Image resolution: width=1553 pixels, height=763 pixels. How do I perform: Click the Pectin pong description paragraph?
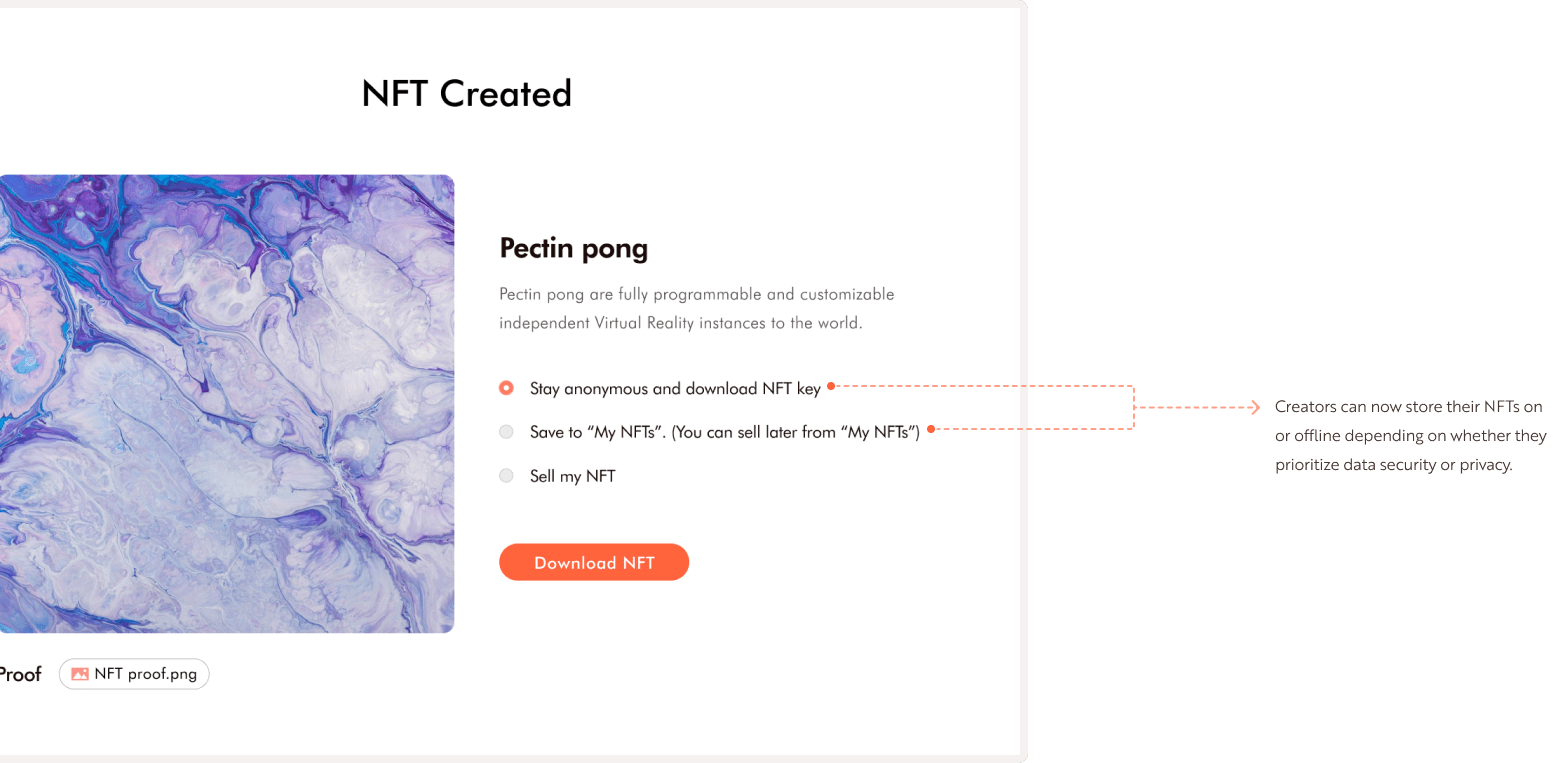click(697, 308)
